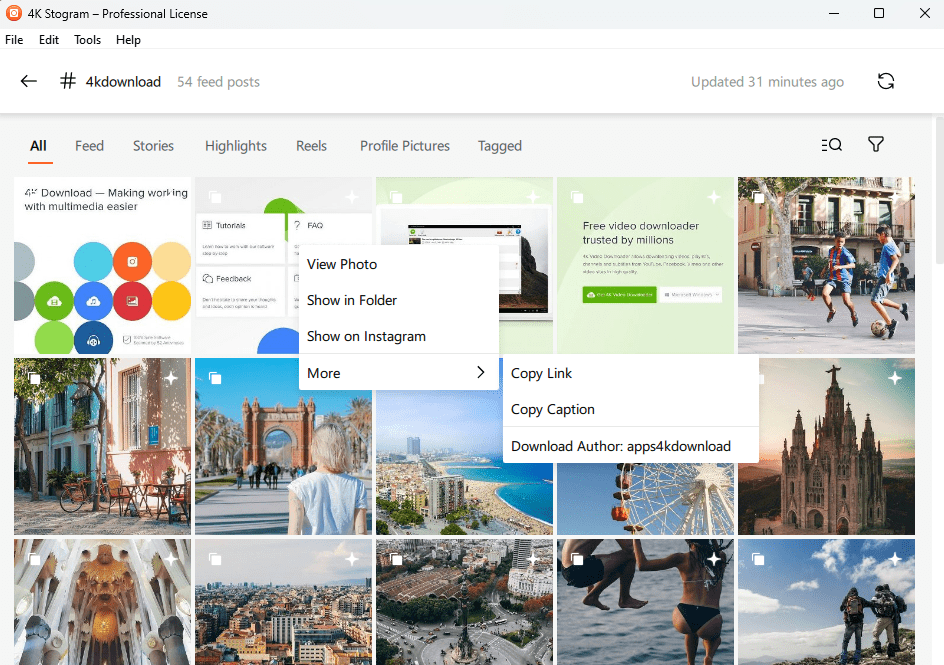This screenshot has height=665, width=944.
Task: Open the Ferris wheel photo
Action: pyautogui.click(x=645, y=499)
